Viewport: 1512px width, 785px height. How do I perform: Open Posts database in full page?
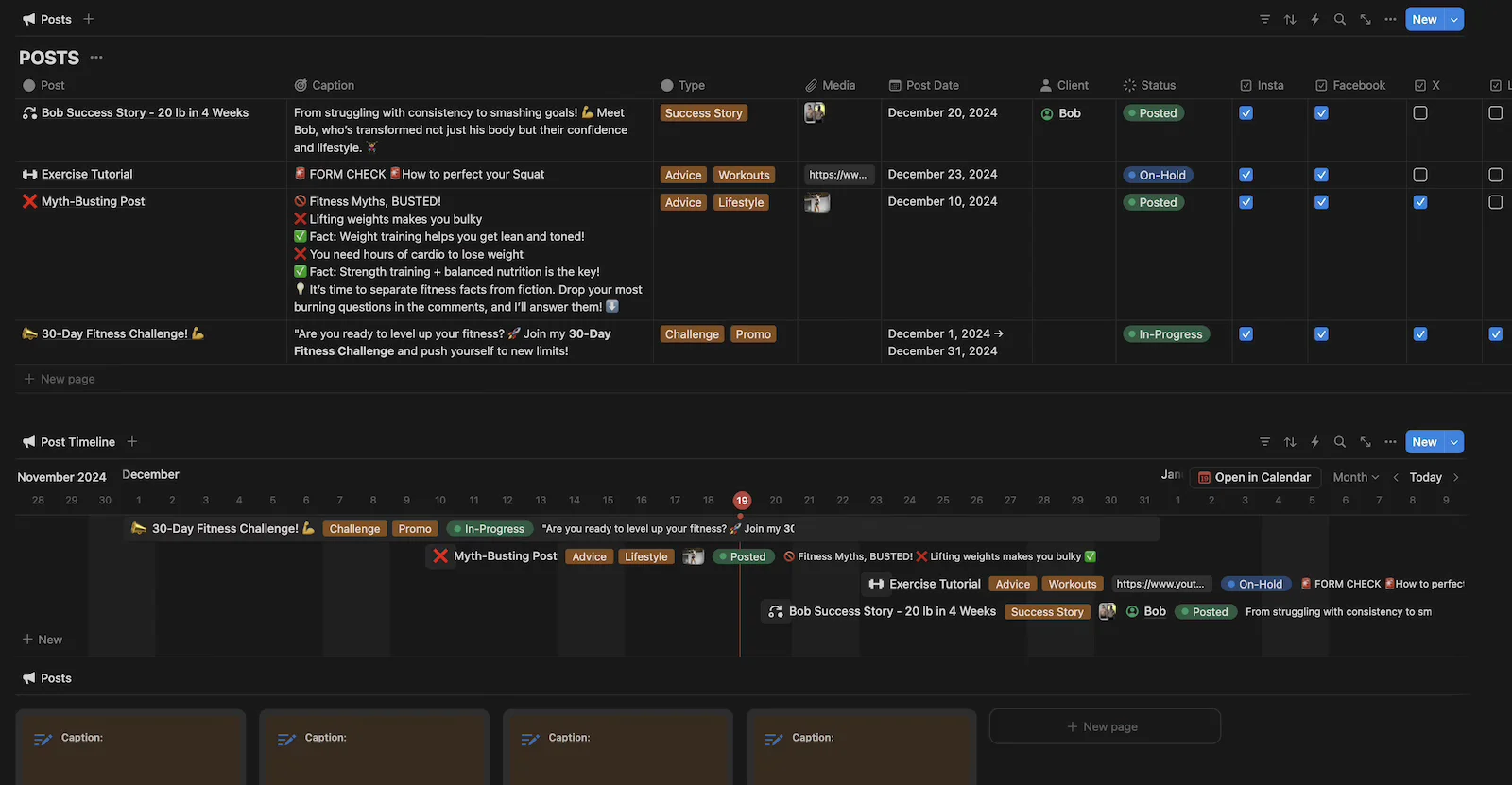coord(1366,19)
